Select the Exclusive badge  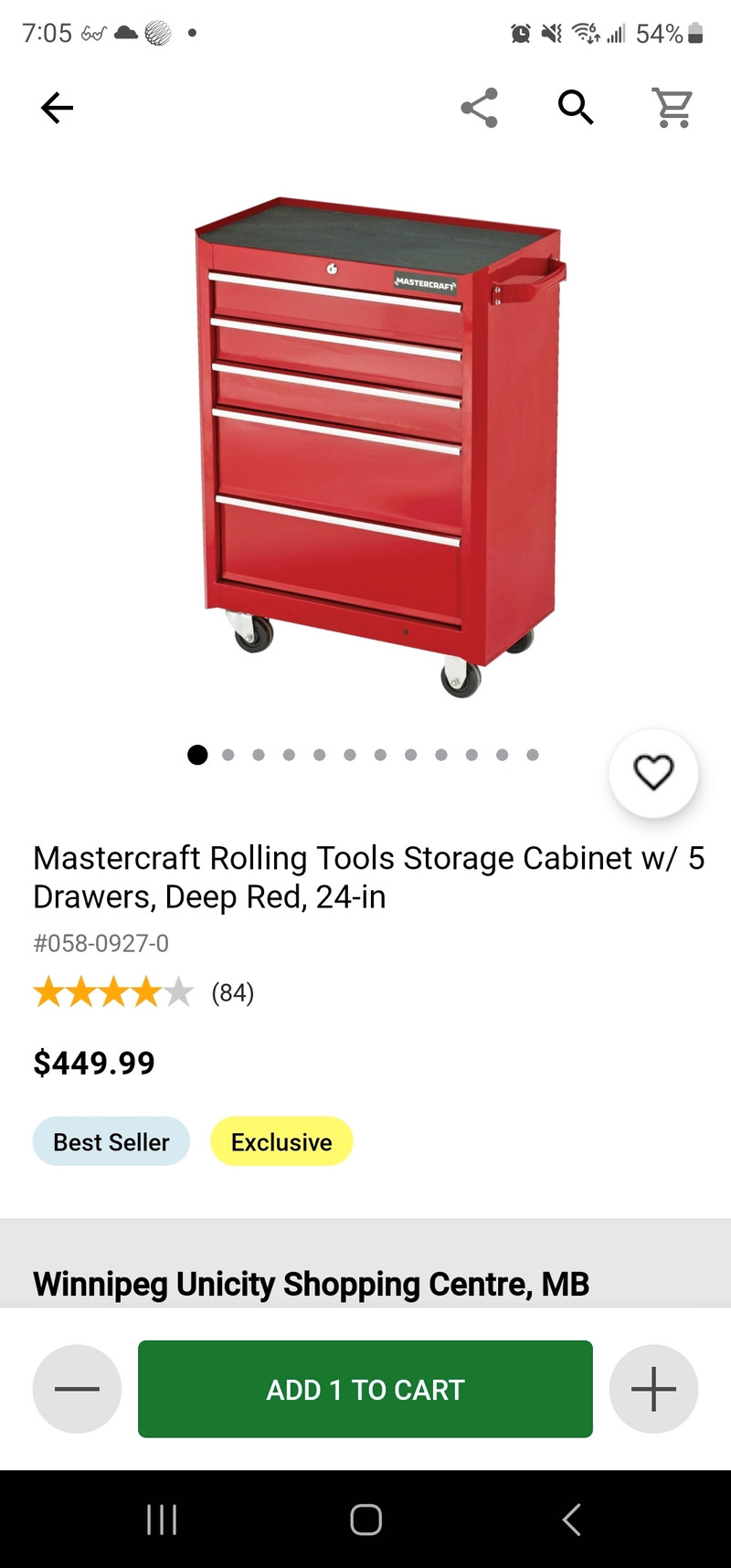click(x=281, y=1142)
